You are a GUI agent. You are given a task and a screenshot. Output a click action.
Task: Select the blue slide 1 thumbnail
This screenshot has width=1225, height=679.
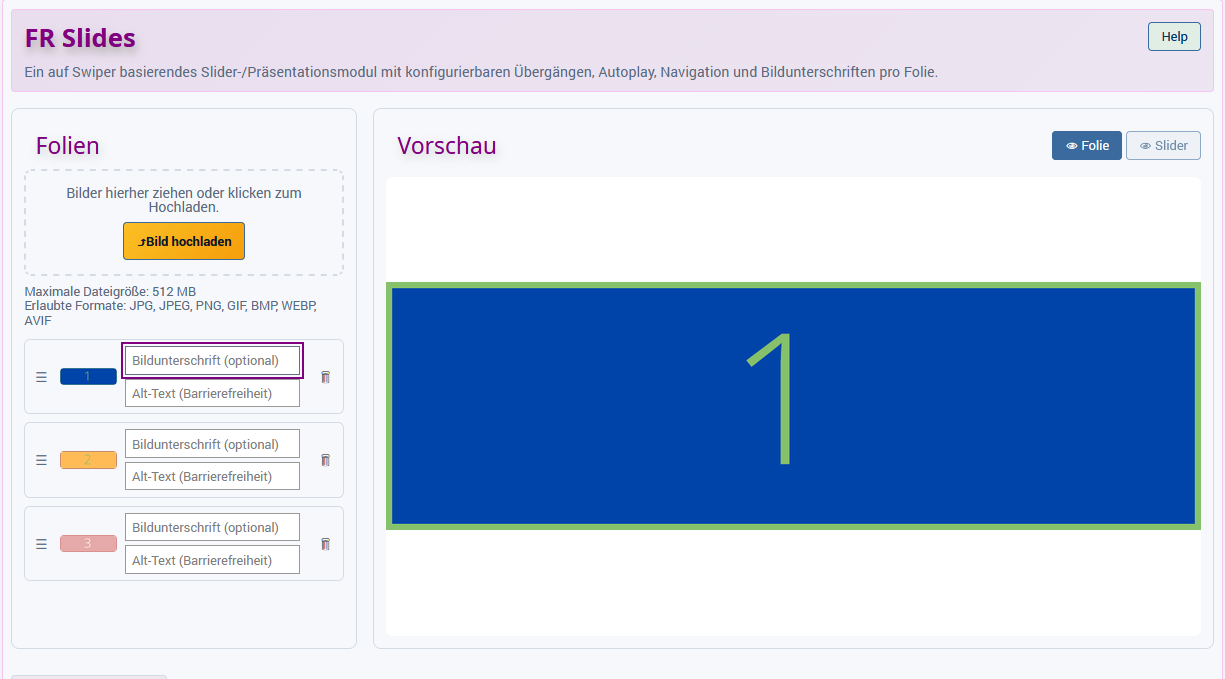88,376
